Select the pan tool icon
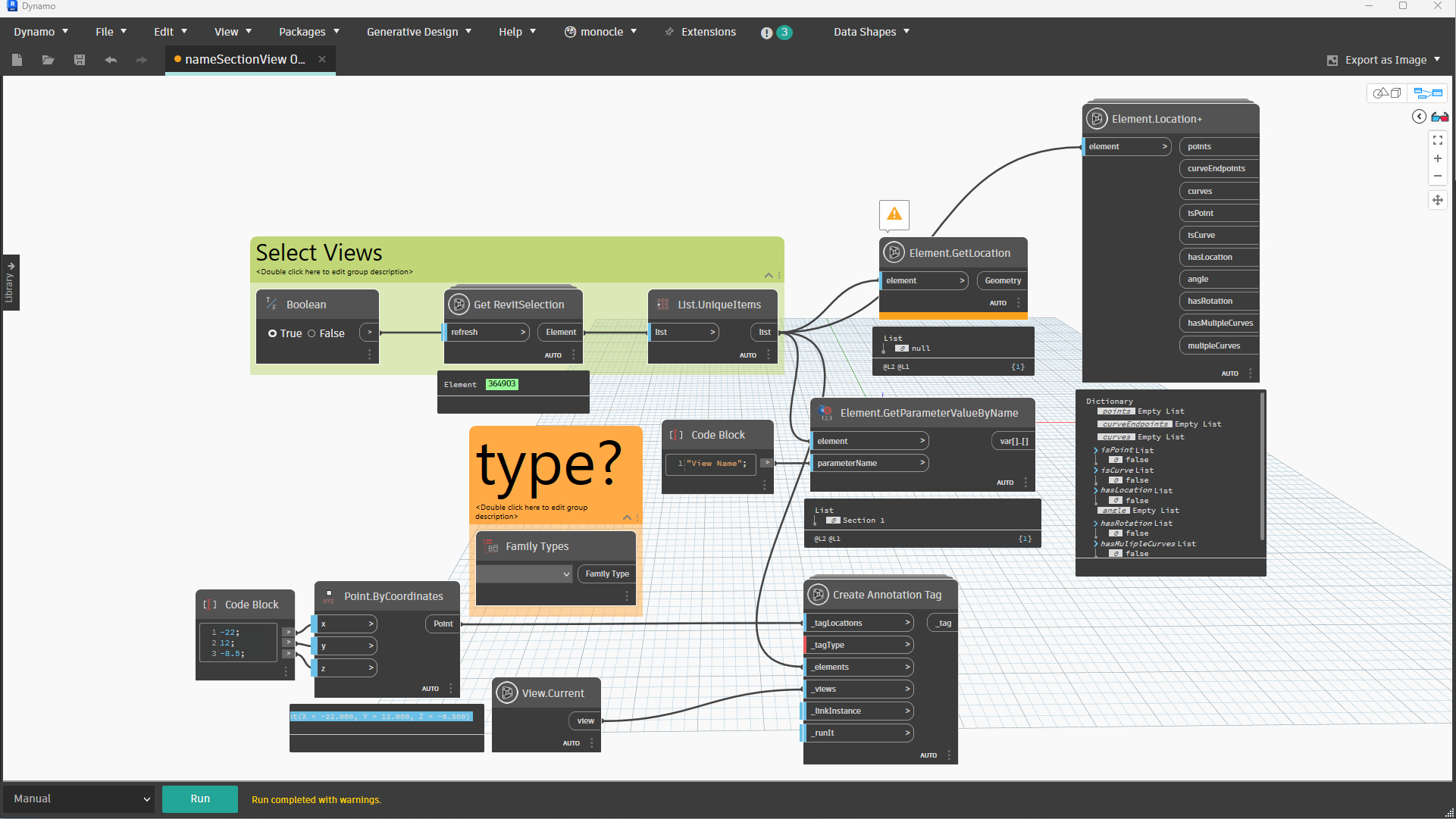 click(1438, 200)
